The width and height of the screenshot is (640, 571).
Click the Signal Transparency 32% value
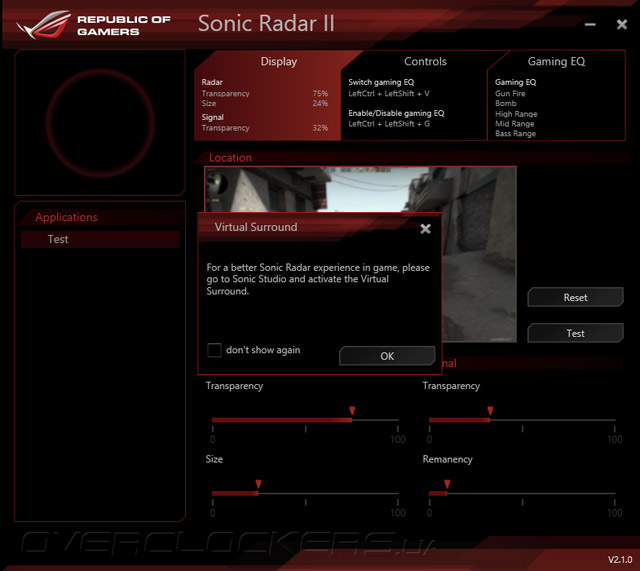tap(320, 128)
